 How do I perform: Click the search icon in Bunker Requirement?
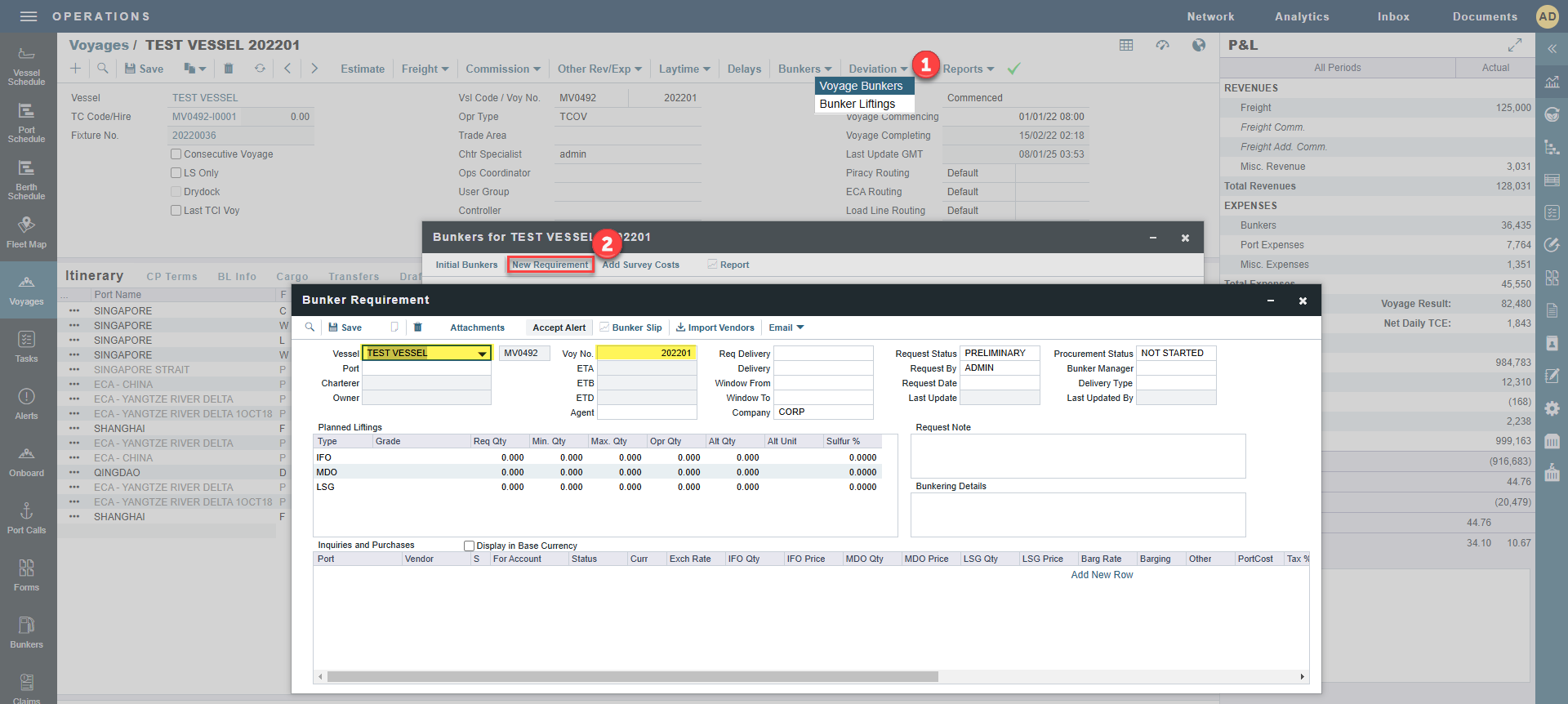click(x=310, y=327)
